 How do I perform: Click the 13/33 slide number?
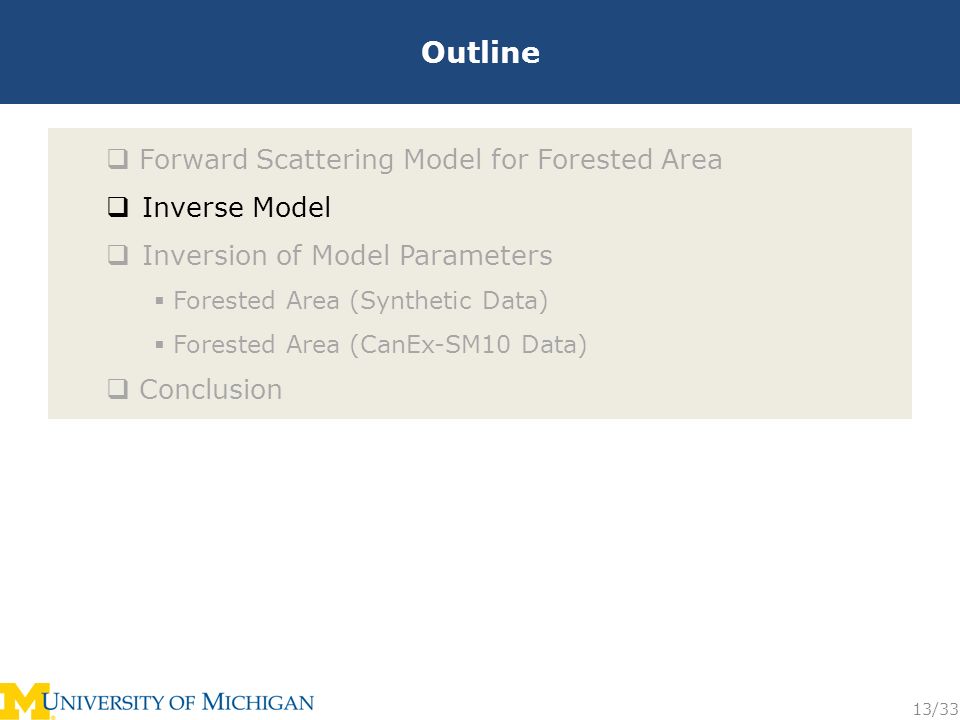point(936,710)
